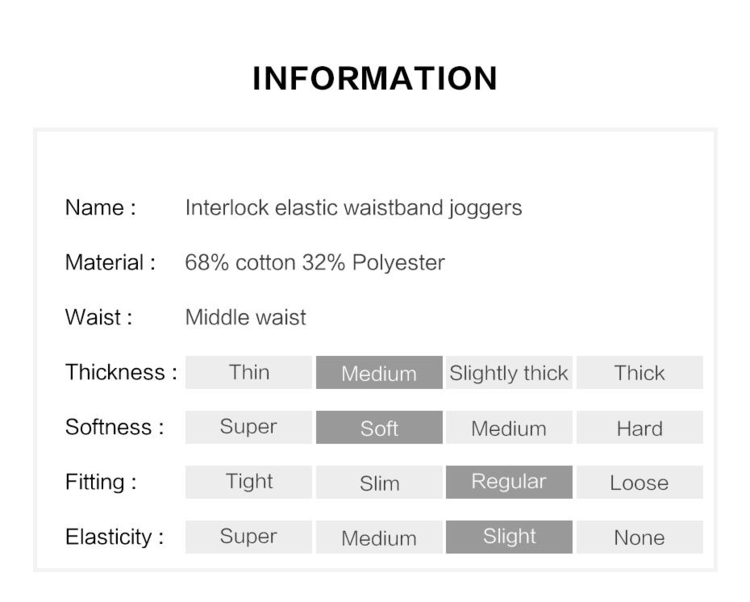
Task: Pick Medium in the Softness row
Action: 509,427
